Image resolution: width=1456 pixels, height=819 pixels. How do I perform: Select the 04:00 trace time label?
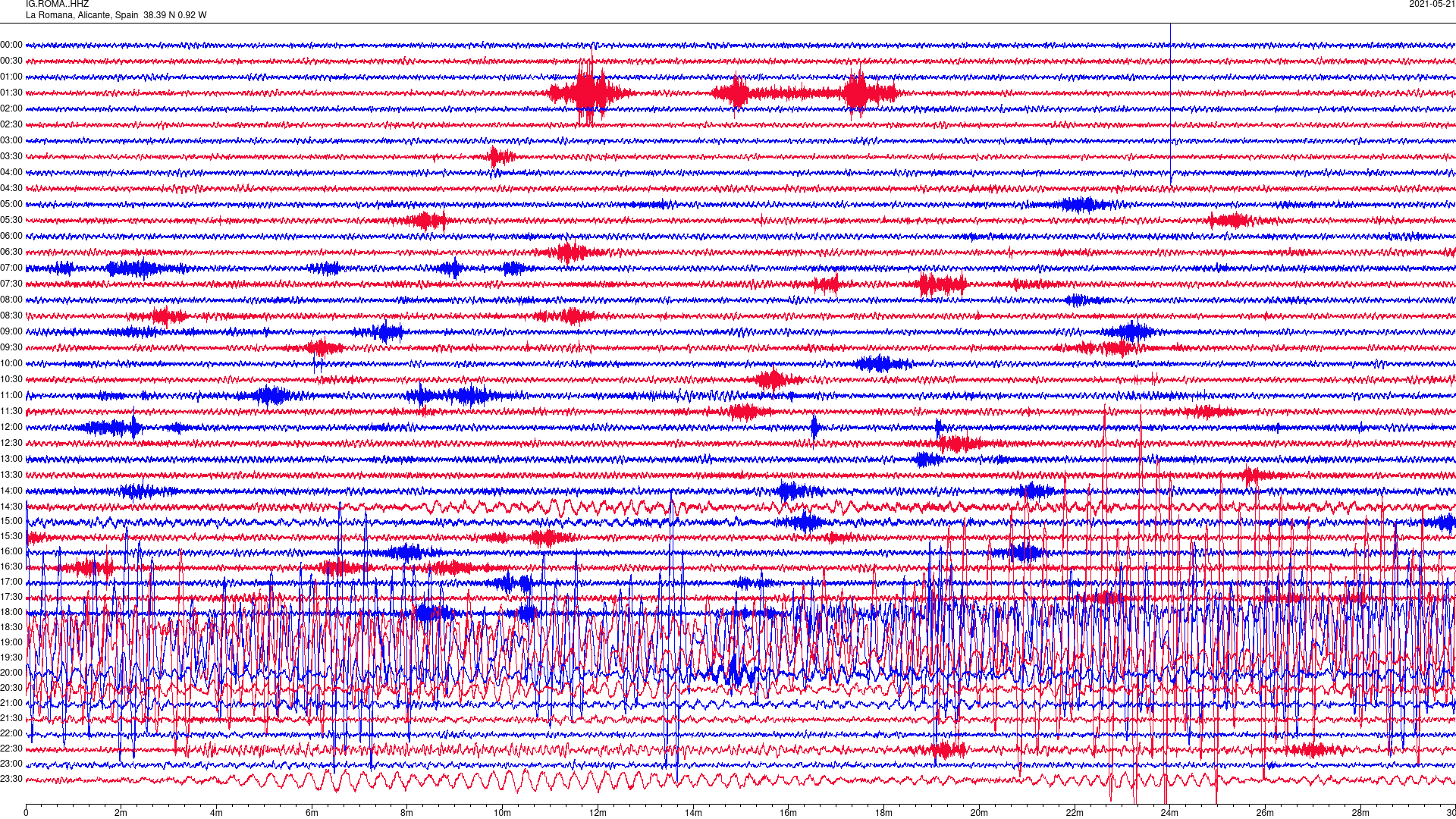(11, 172)
